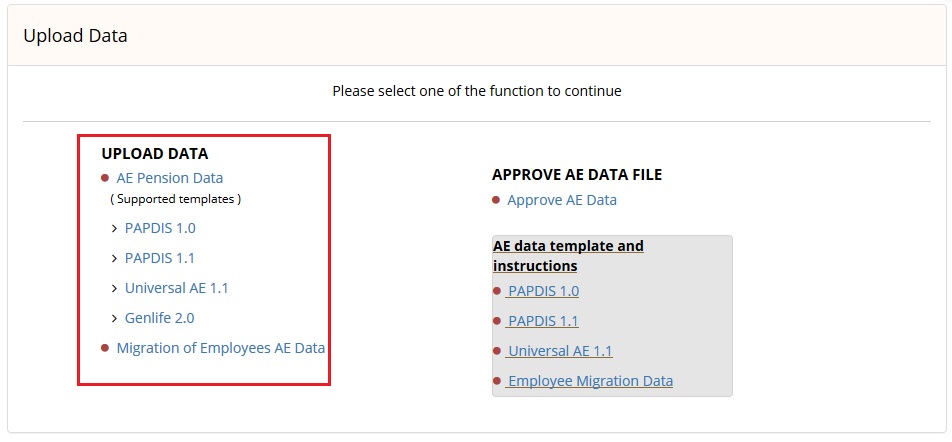This screenshot has height=442, width=952.
Task: Choose the Genlife 2.0 template
Action: click(160, 318)
